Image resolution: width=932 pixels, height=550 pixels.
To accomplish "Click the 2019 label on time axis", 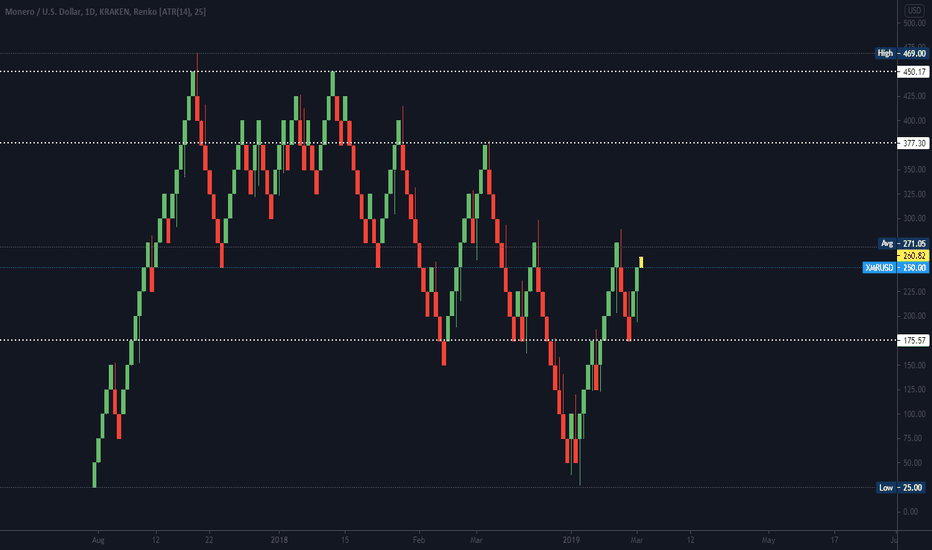I will pyautogui.click(x=571, y=540).
